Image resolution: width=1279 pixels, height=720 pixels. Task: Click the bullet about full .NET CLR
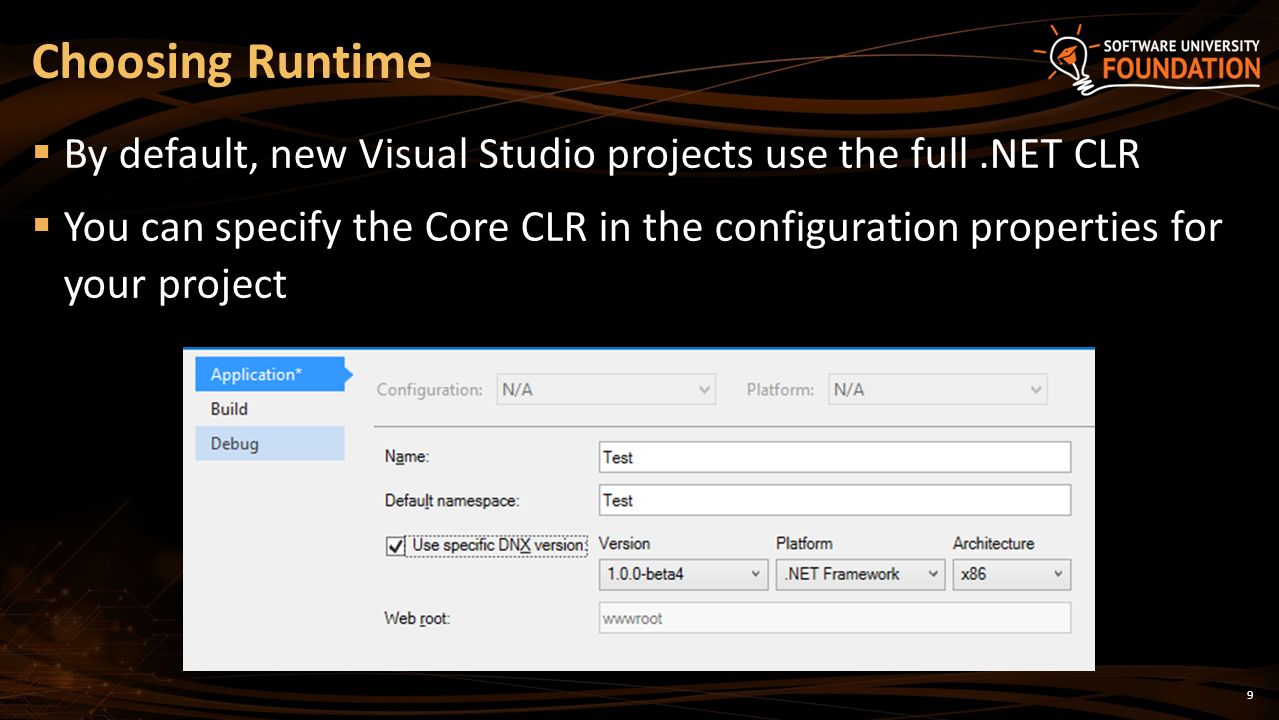pyautogui.click(x=602, y=155)
